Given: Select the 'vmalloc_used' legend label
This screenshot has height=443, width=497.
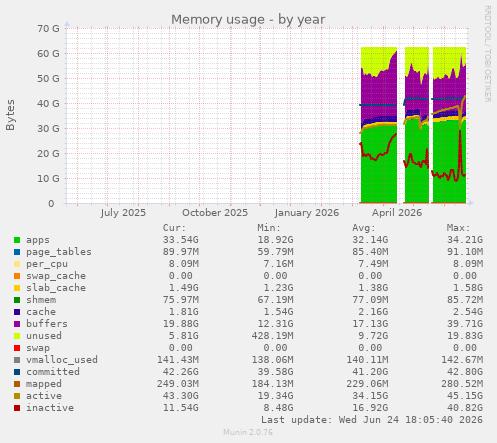Looking at the screenshot, I should [x=62, y=360].
